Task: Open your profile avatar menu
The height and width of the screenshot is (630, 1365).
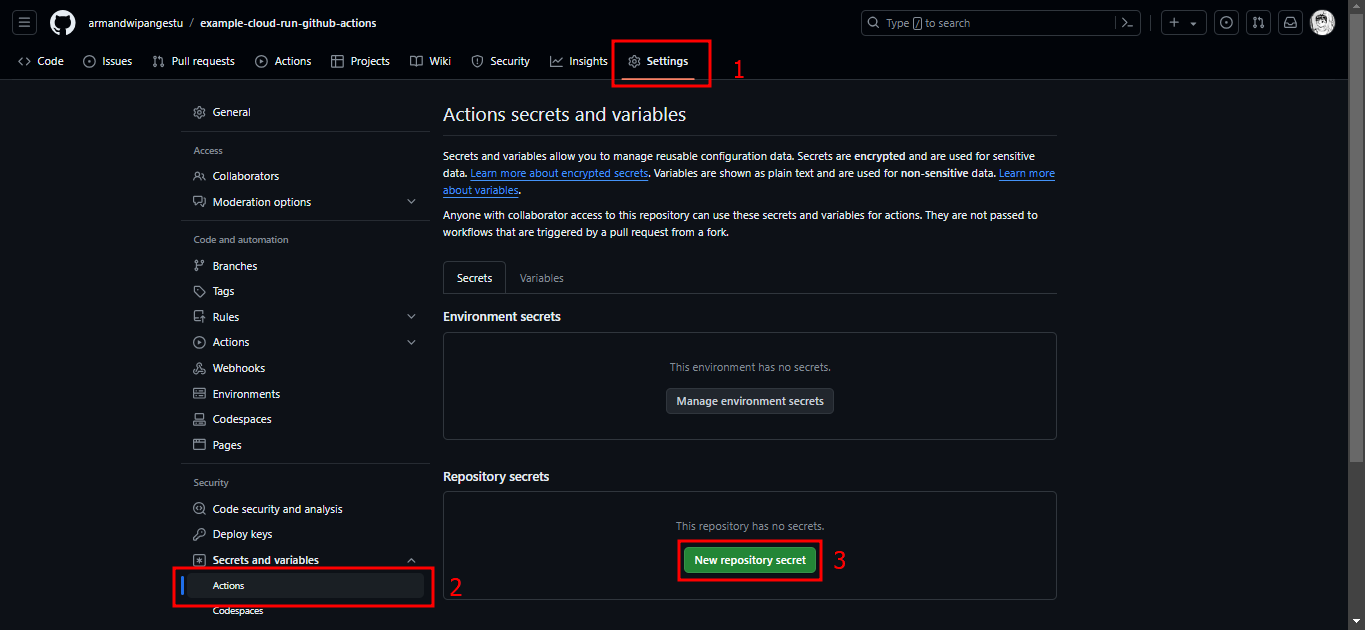Action: pos(1322,22)
